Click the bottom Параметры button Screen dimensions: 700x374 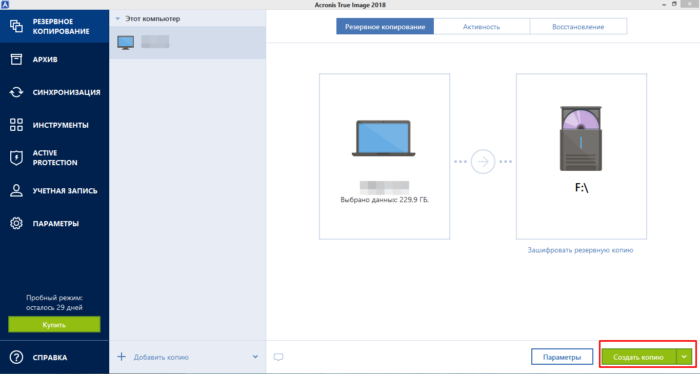[562, 357]
